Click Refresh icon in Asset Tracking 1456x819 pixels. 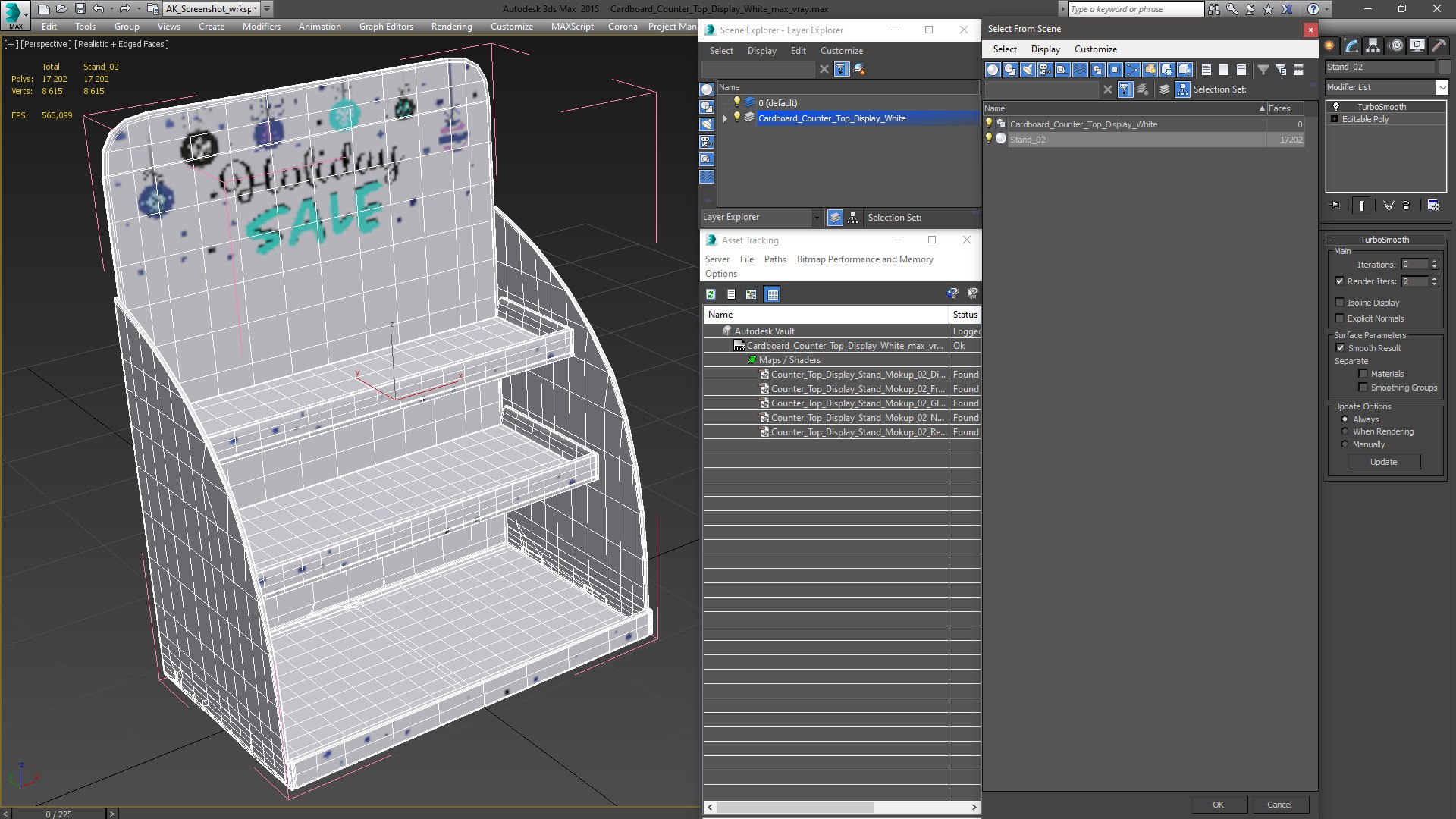tap(711, 294)
